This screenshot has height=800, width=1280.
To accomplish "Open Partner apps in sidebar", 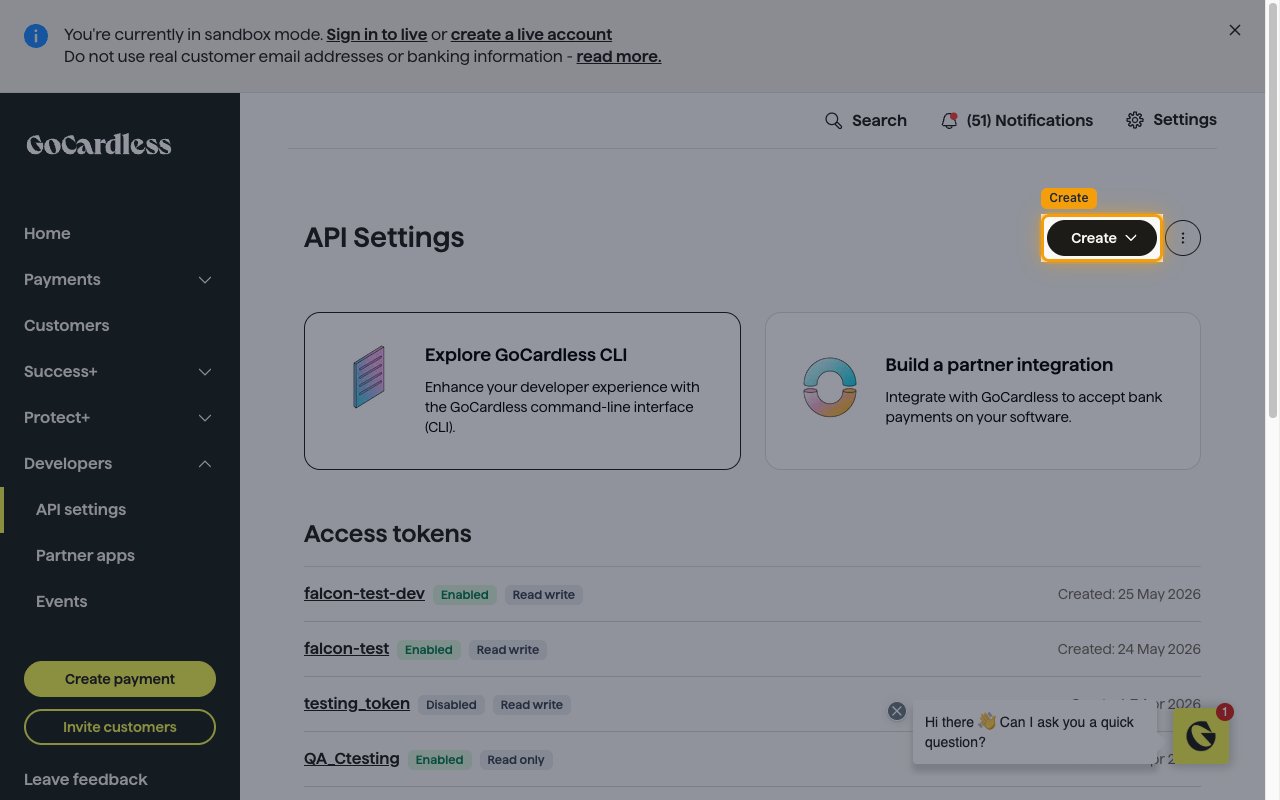I will tap(85, 555).
